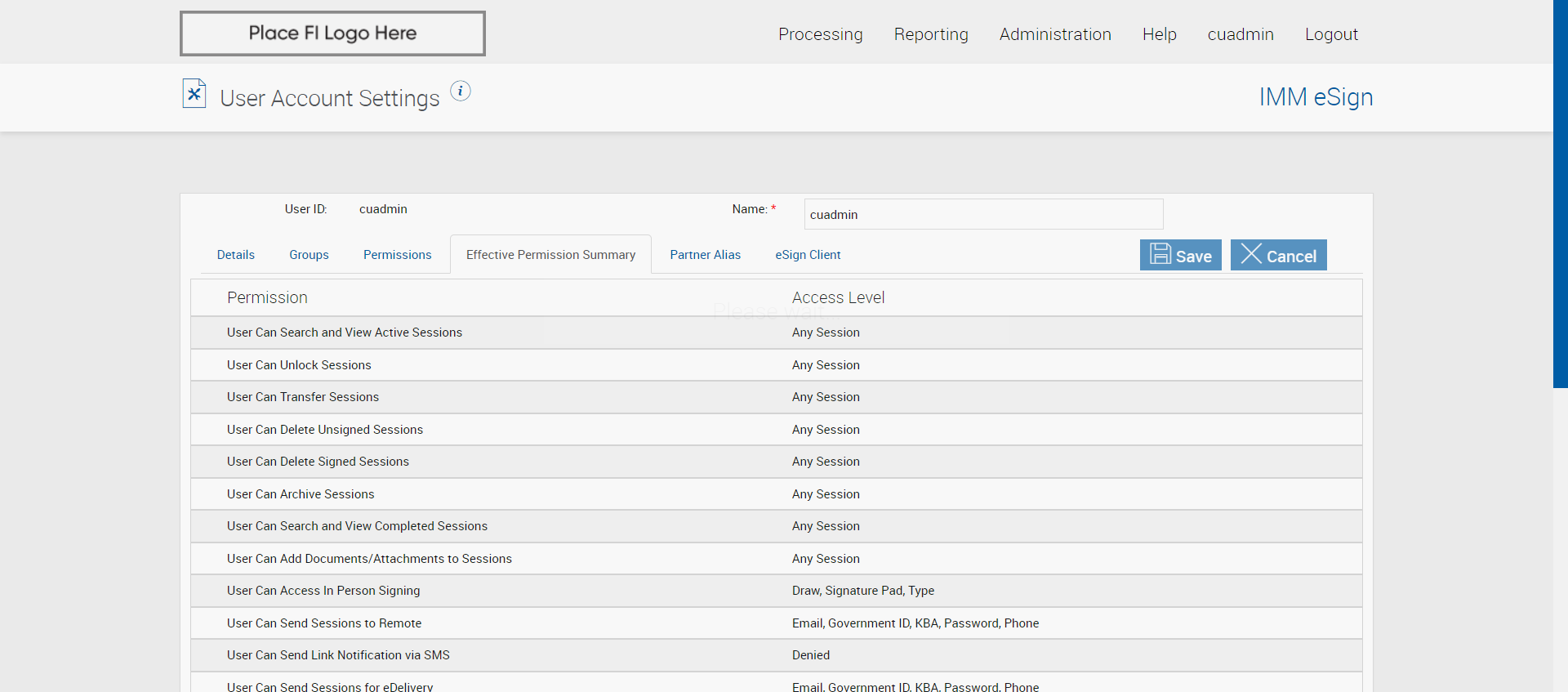Switch to the Groups tab
This screenshot has height=692, width=1568.
pos(309,255)
